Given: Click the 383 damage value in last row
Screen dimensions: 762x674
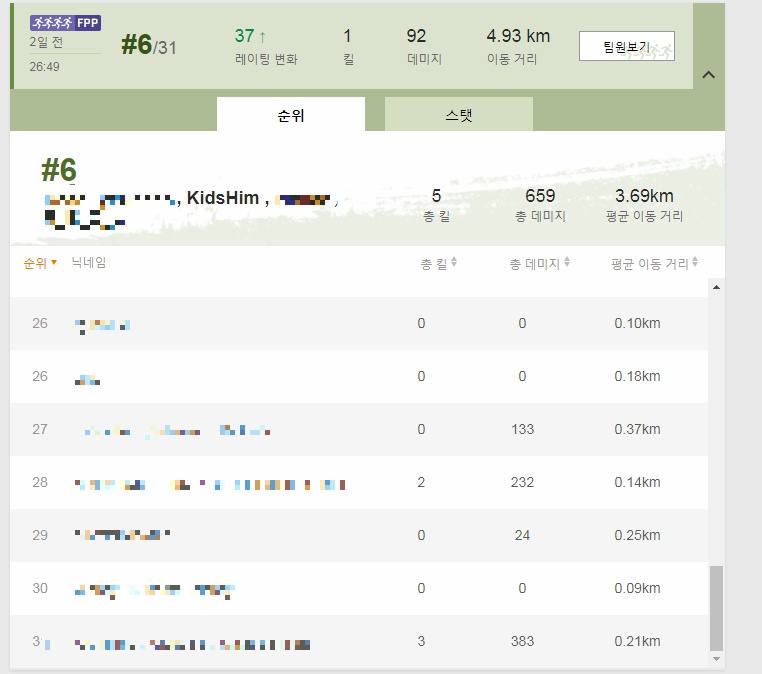Looking at the screenshot, I should [x=522, y=641].
